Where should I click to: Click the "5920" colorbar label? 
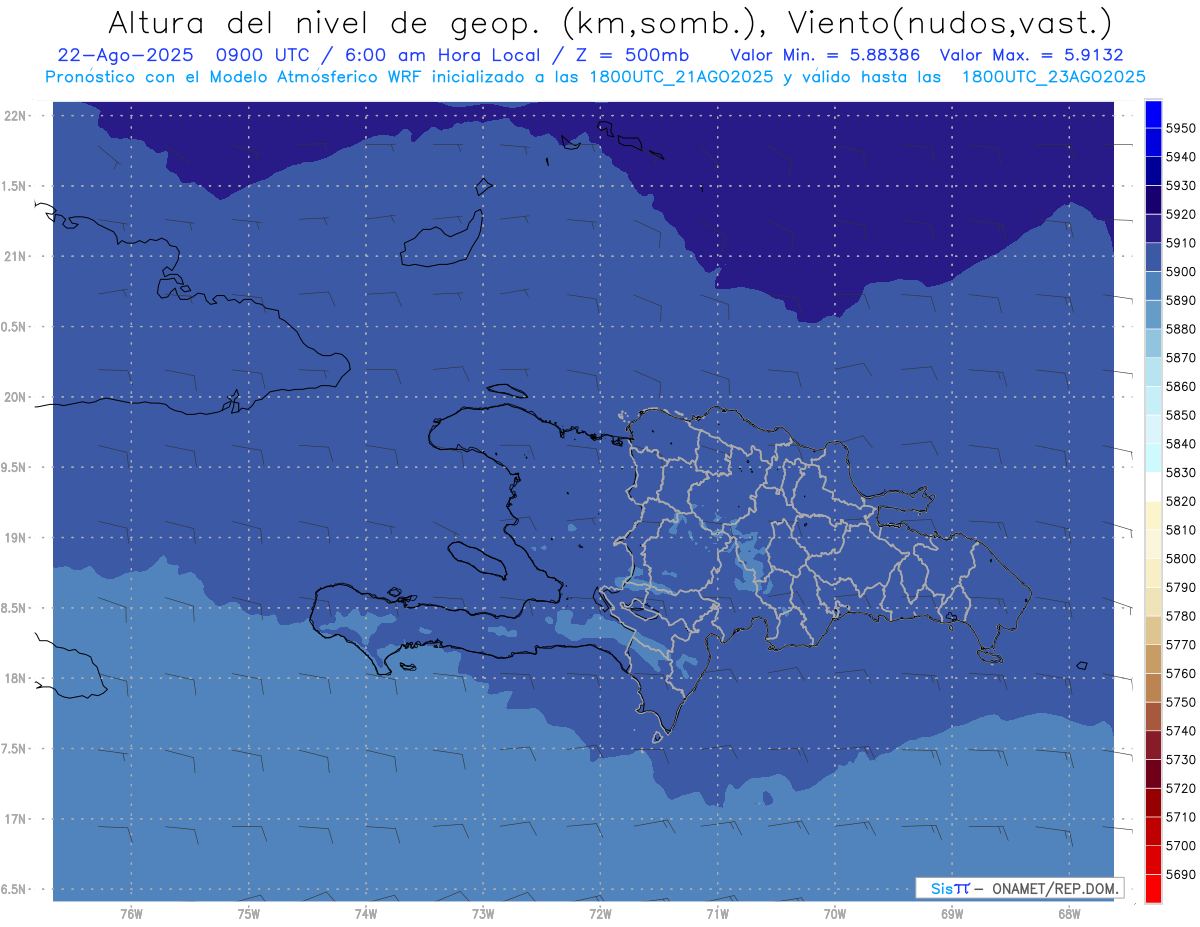[x=1180, y=214]
